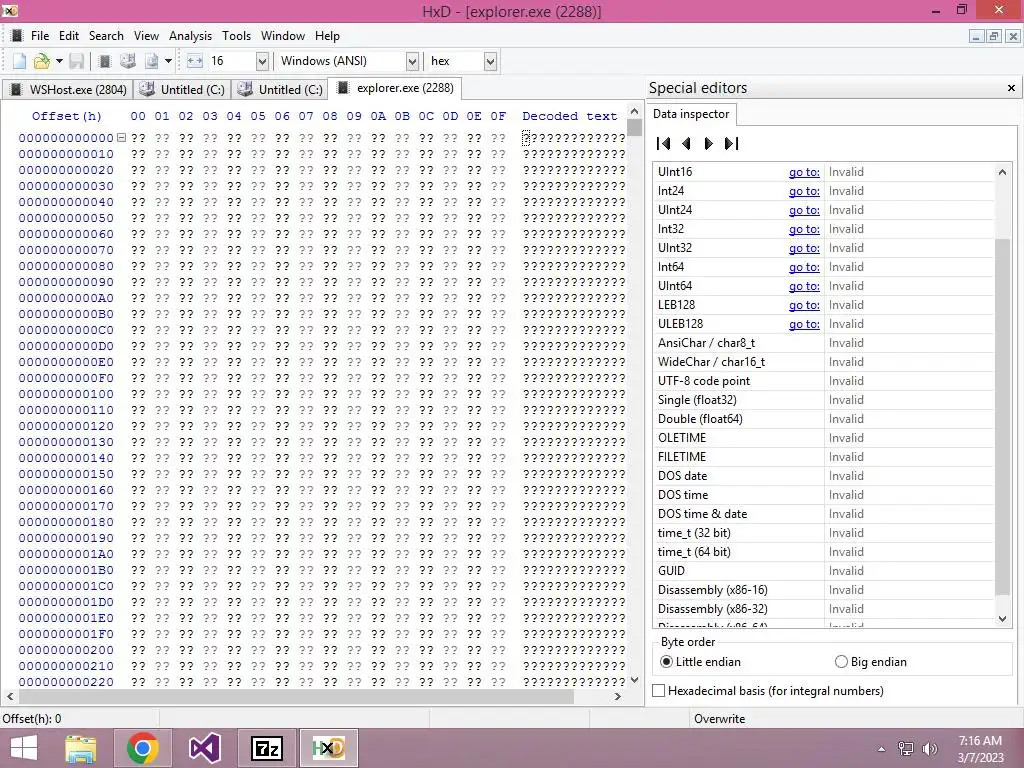This screenshot has height=768, width=1024.
Task: Expand the dropdown arrow beside the disk image icon
Action: 168,61
